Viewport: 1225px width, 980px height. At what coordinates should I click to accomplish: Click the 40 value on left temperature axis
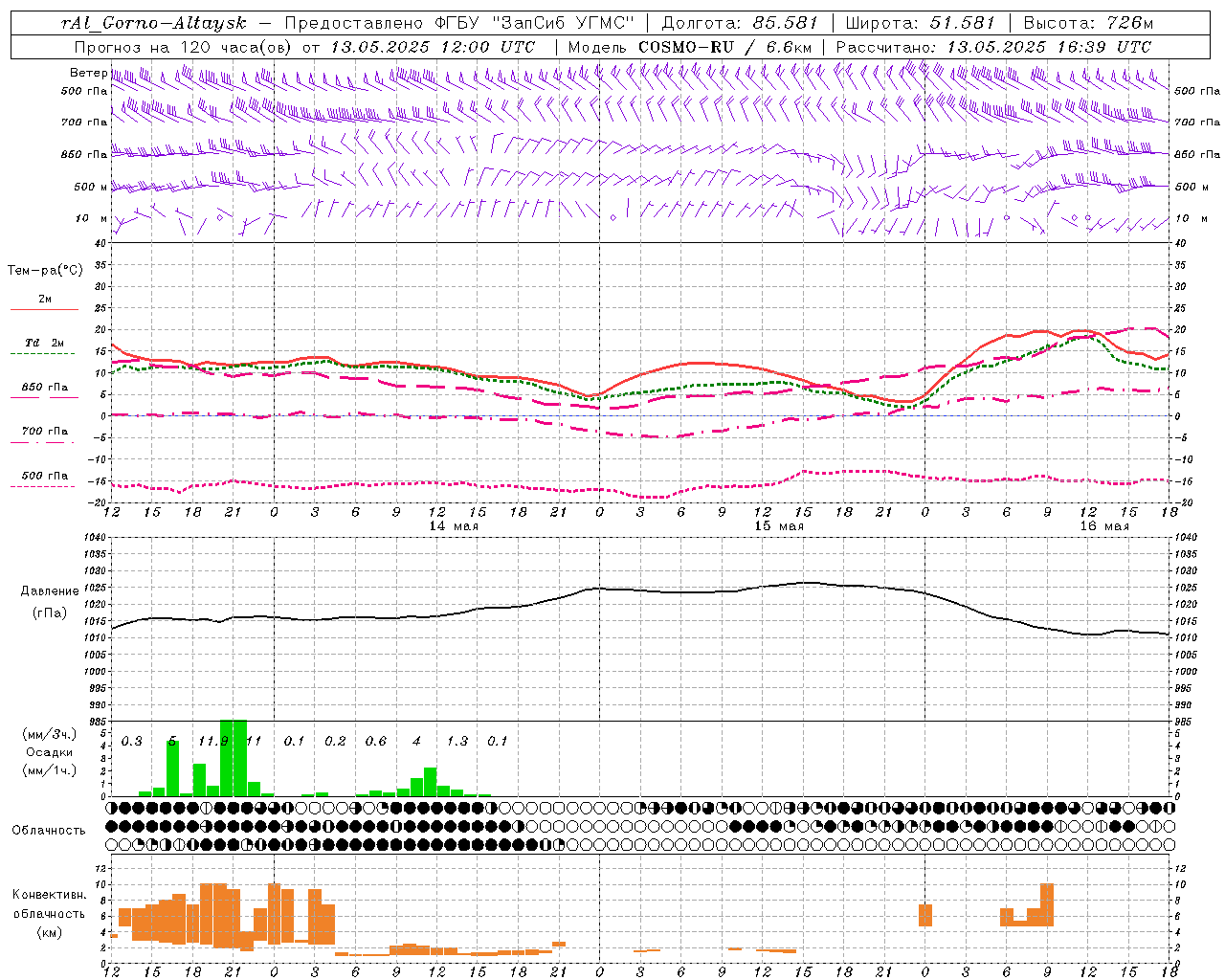(x=99, y=244)
